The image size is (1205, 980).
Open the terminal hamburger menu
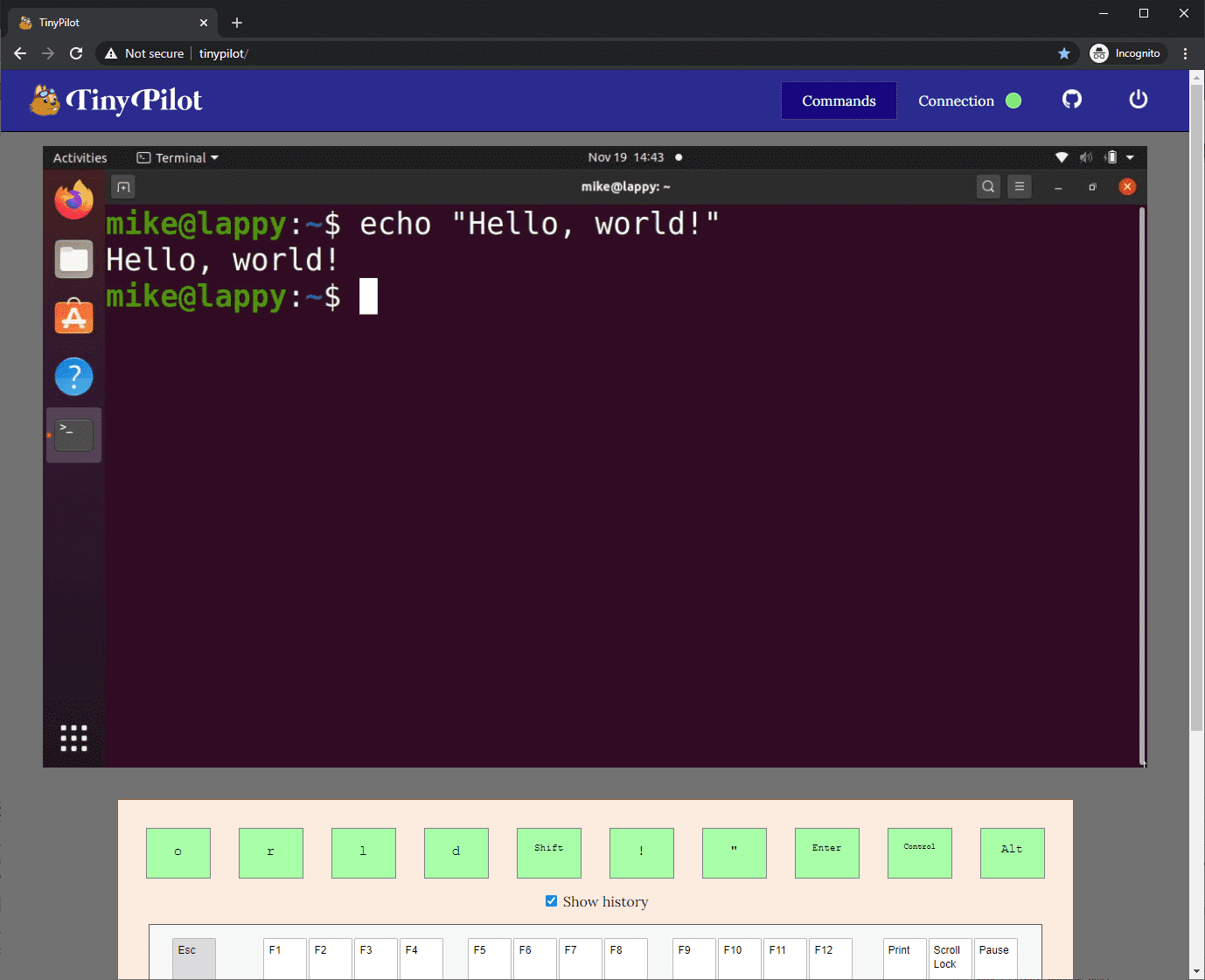[1020, 186]
